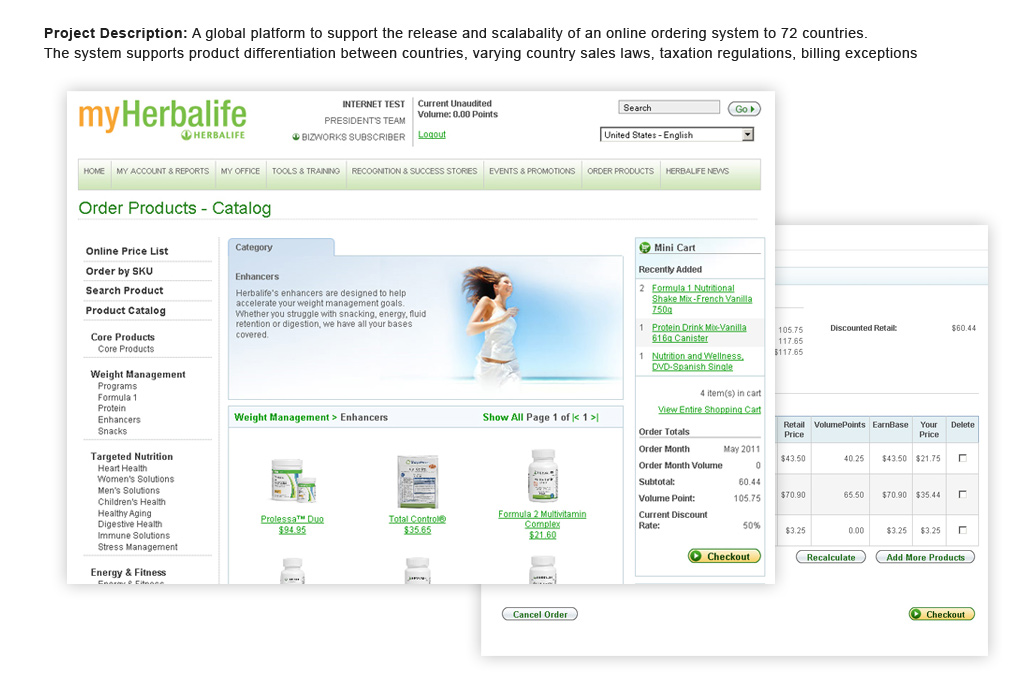Click the $35.65 price link

[x=417, y=530]
